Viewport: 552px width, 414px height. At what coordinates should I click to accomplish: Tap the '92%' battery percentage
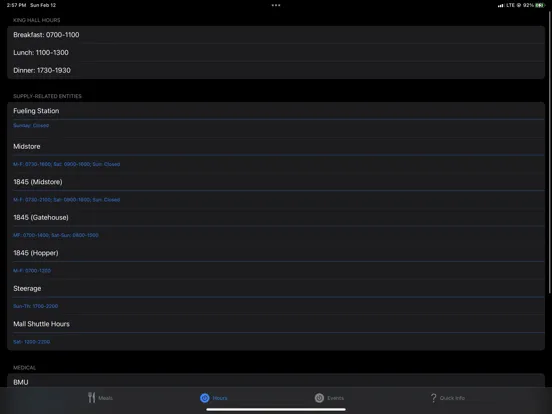pyautogui.click(x=528, y=5)
